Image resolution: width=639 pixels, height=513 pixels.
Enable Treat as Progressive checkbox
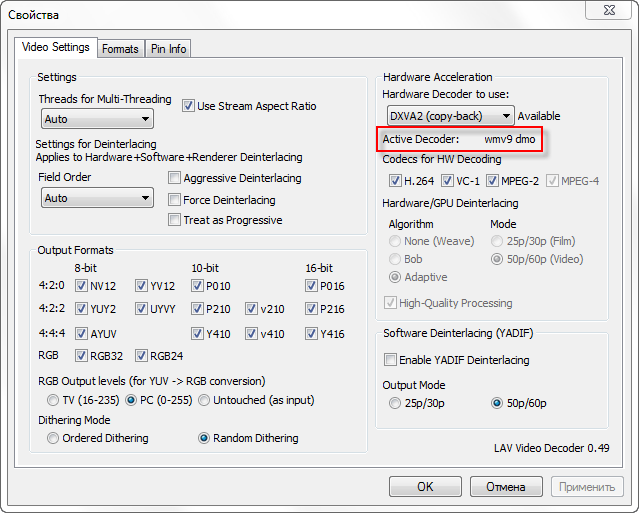click(175, 220)
